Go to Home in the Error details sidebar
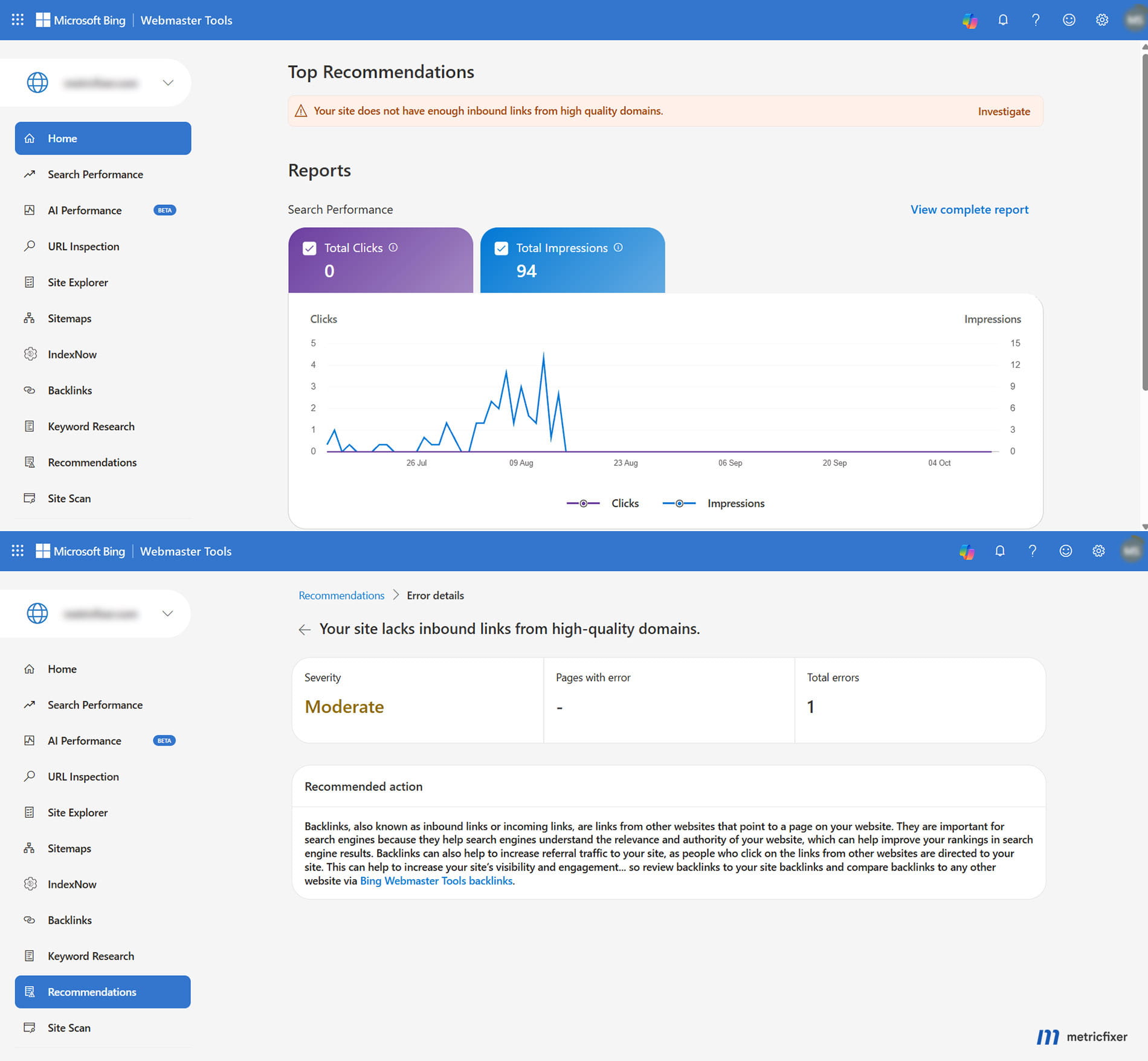Screen dimensions: 1148x1061 tap(103, 669)
